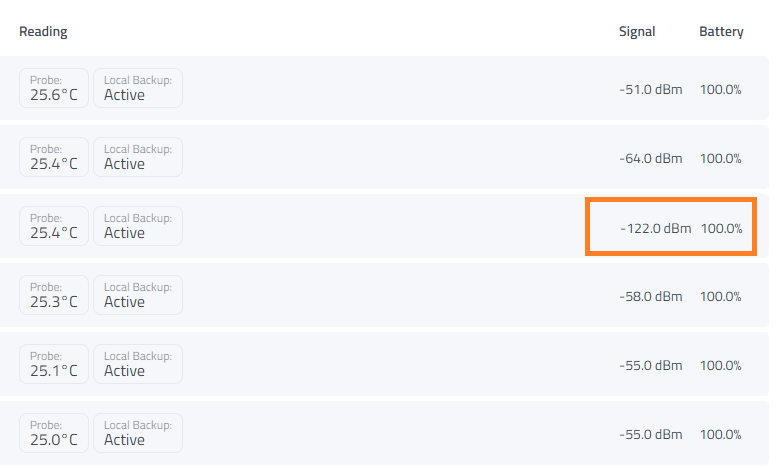The image size is (776, 468).
Task: Click Local Backup badge in -122.0 dBm row
Action: [138, 226]
